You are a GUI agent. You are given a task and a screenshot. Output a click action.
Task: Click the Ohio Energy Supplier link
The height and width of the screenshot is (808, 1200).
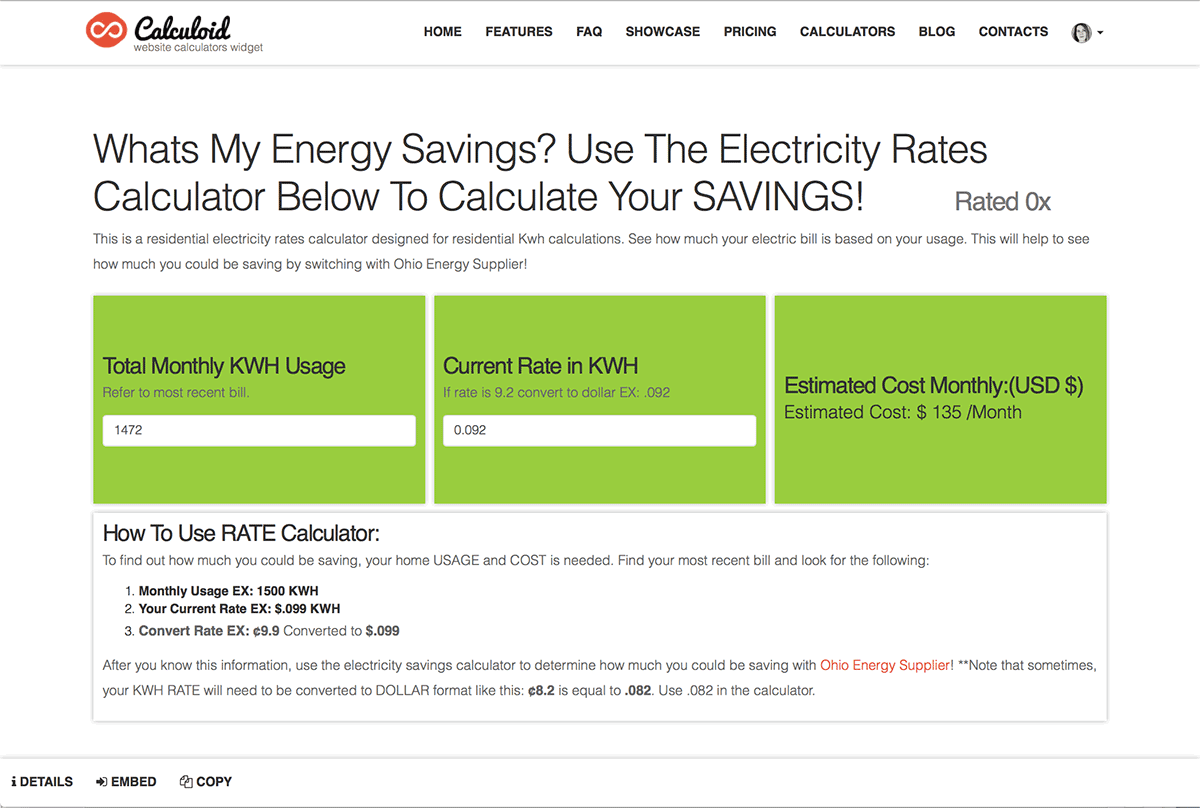coord(884,664)
